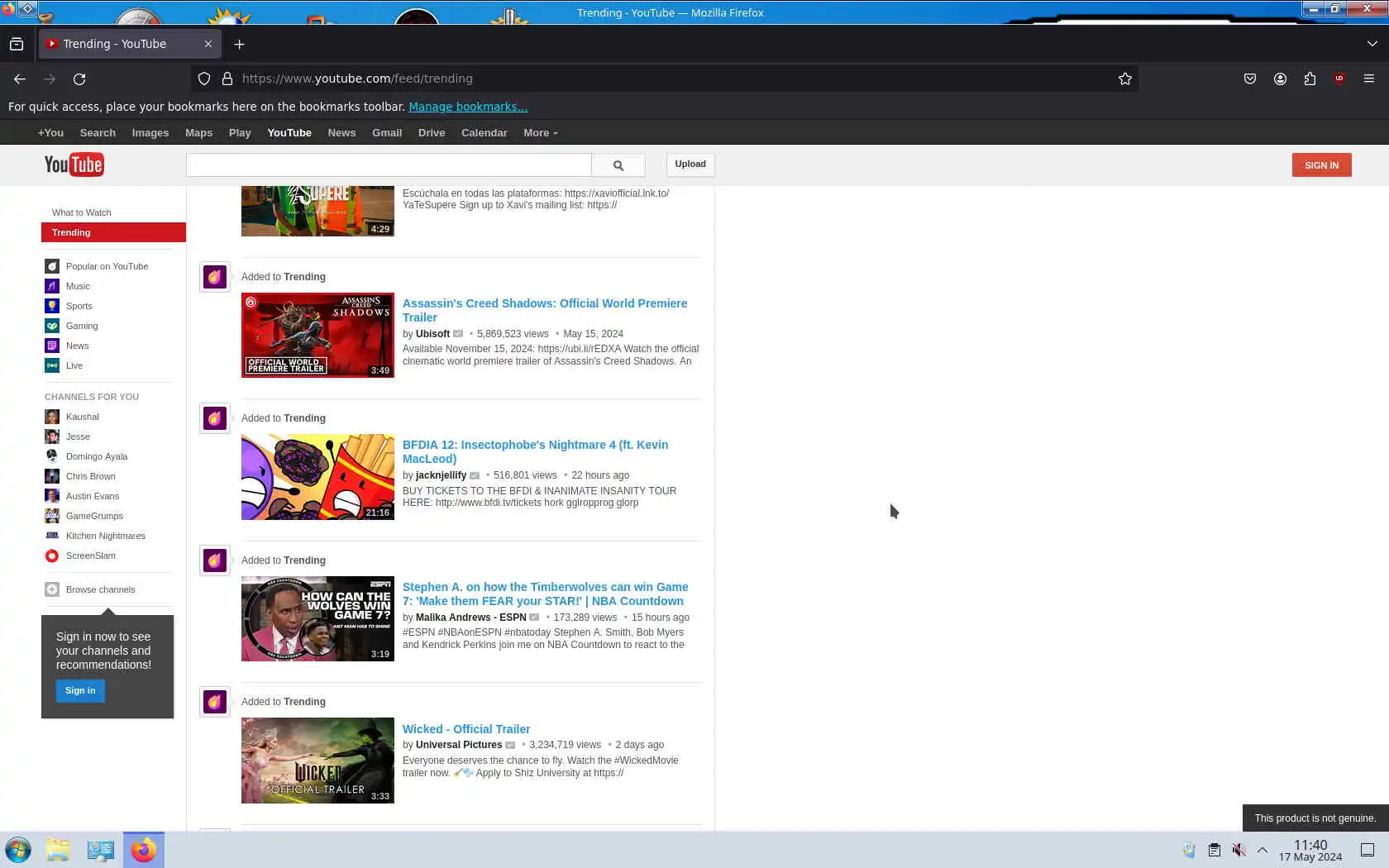Open the Kitchen Nightmares channel
The height and width of the screenshot is (868, 1389).
(106, 536)
